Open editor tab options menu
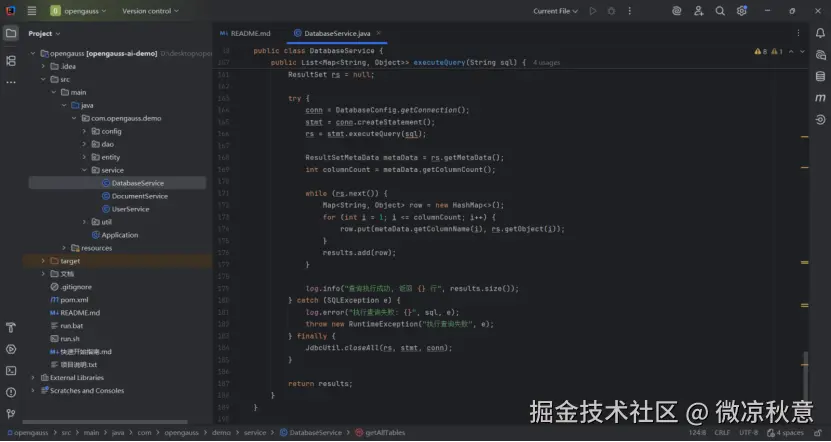The height and width of the screenshot is (442, 831). click(x=798, y=33)
